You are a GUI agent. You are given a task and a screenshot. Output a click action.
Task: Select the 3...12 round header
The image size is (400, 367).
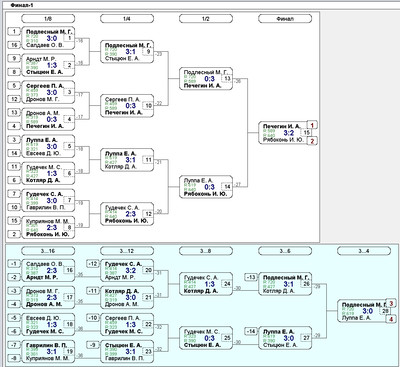coord(127,251)
